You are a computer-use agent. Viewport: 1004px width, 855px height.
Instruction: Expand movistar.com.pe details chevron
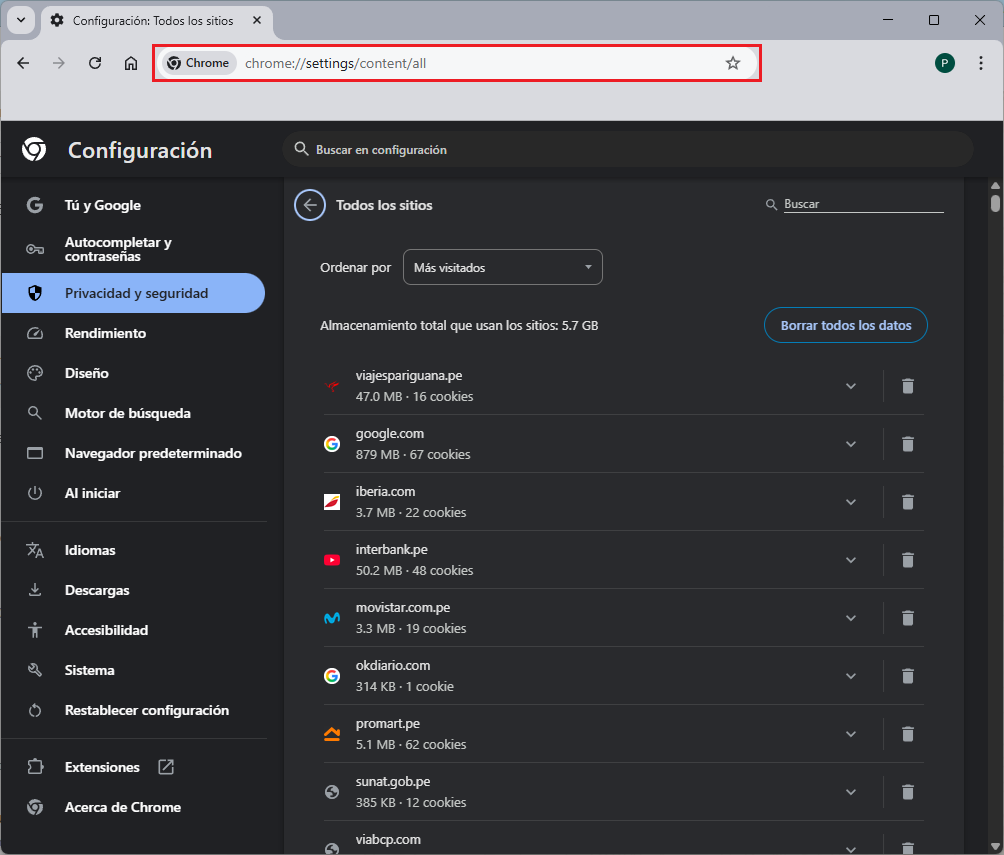(x=850, y=618)
